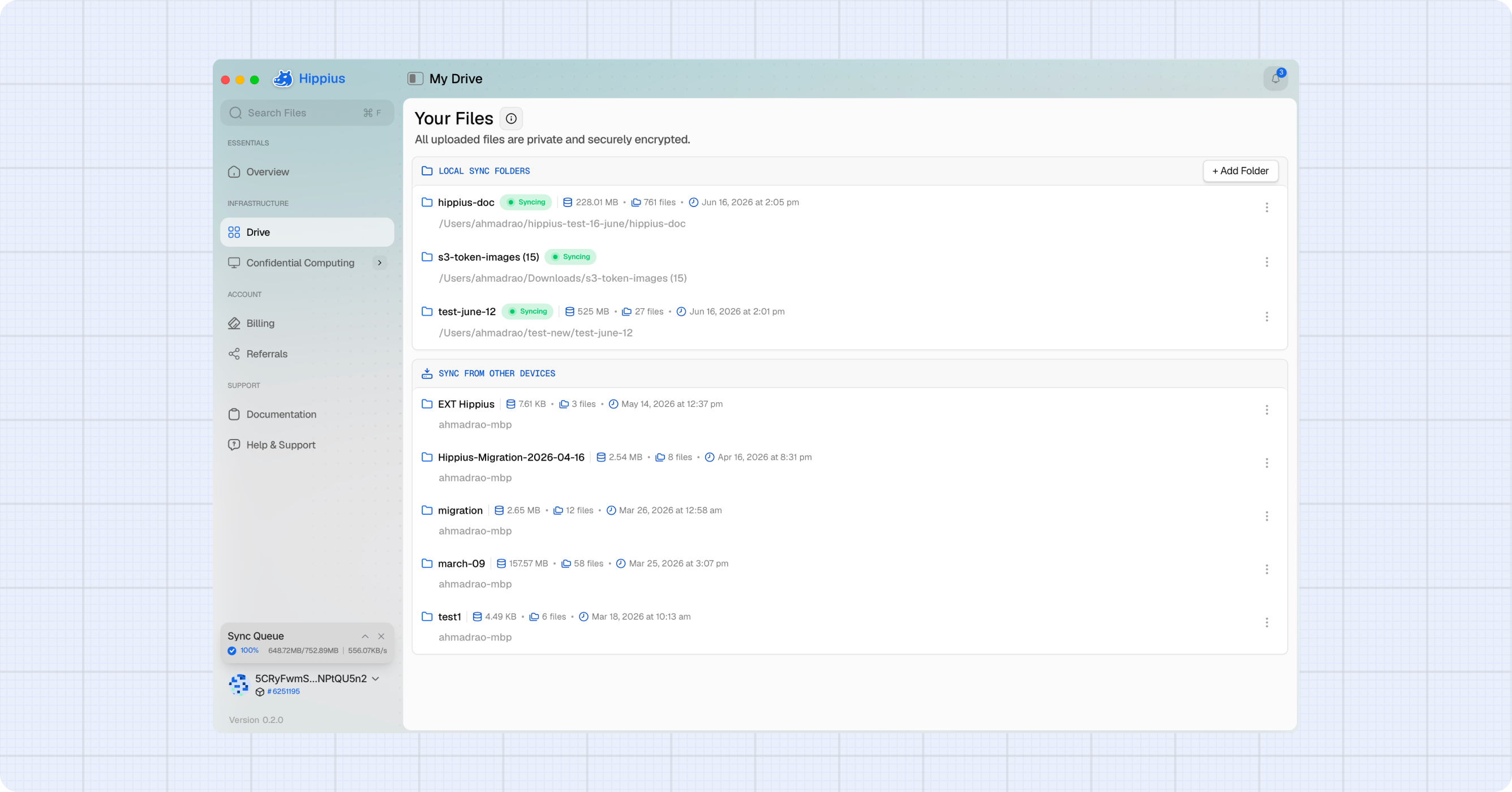
Task: Expand Confidential Computing chevron
Action: (x=380, y=263)
